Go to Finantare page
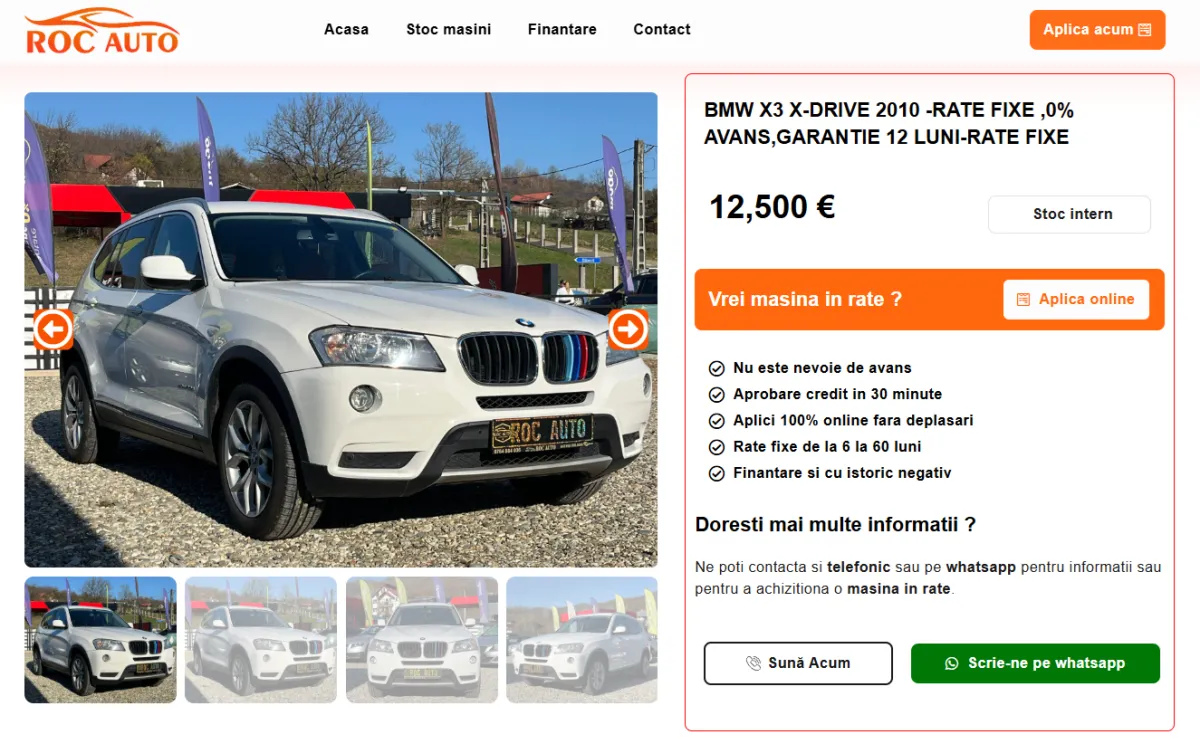Screen dimensions: 1200x744 562,29
